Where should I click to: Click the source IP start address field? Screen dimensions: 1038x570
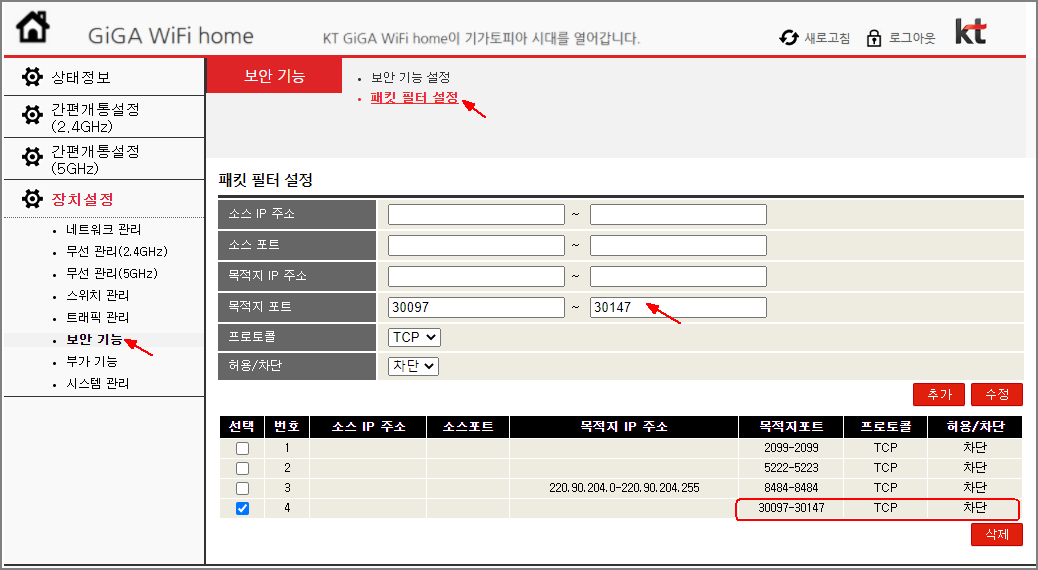pos(476,214)
